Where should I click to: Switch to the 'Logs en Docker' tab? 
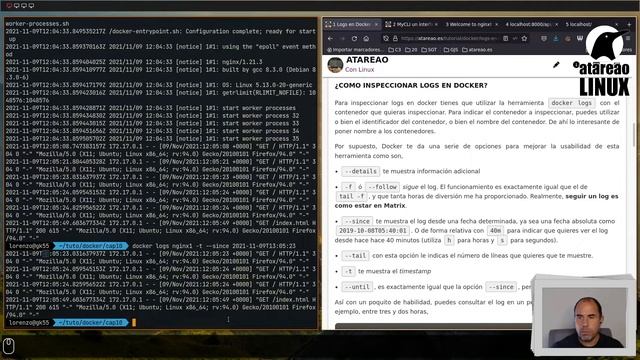tap(351, 24)
